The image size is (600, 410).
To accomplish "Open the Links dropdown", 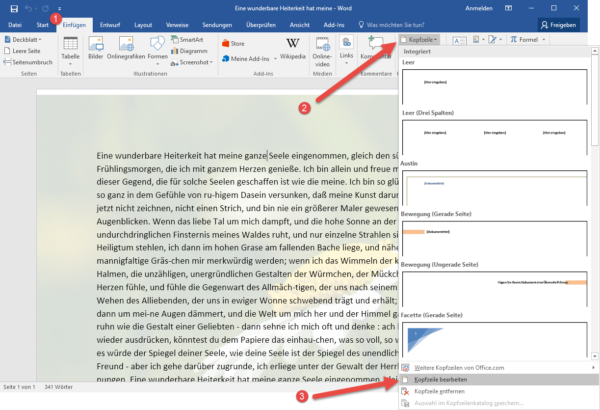I will pyautogui.click(x=346, y=50).
